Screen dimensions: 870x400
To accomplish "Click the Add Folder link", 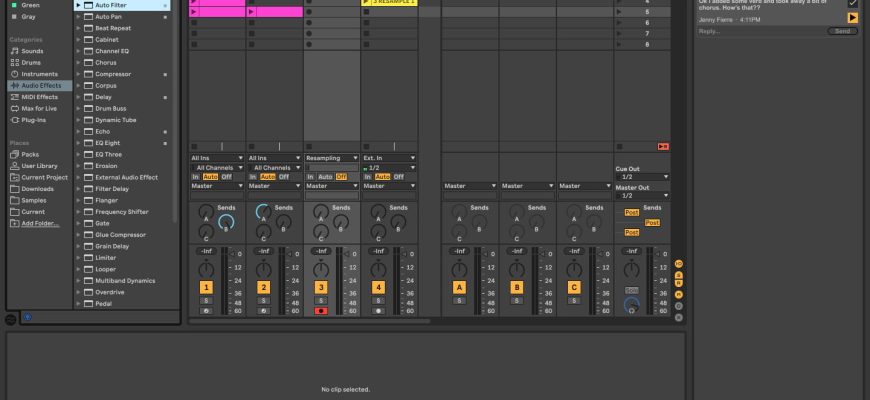I will 40,223.
